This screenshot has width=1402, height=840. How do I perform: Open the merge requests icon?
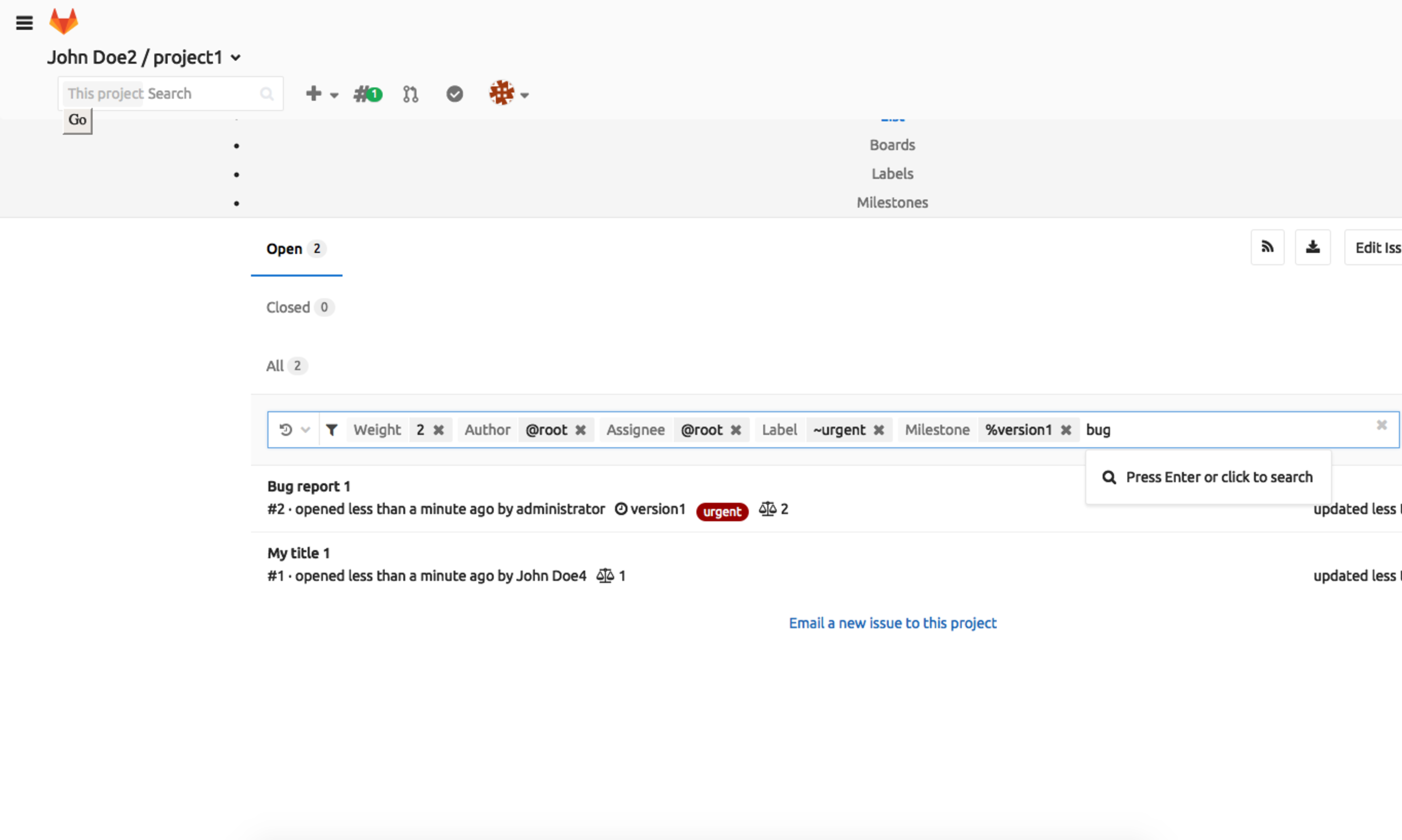tap(410, 94)
